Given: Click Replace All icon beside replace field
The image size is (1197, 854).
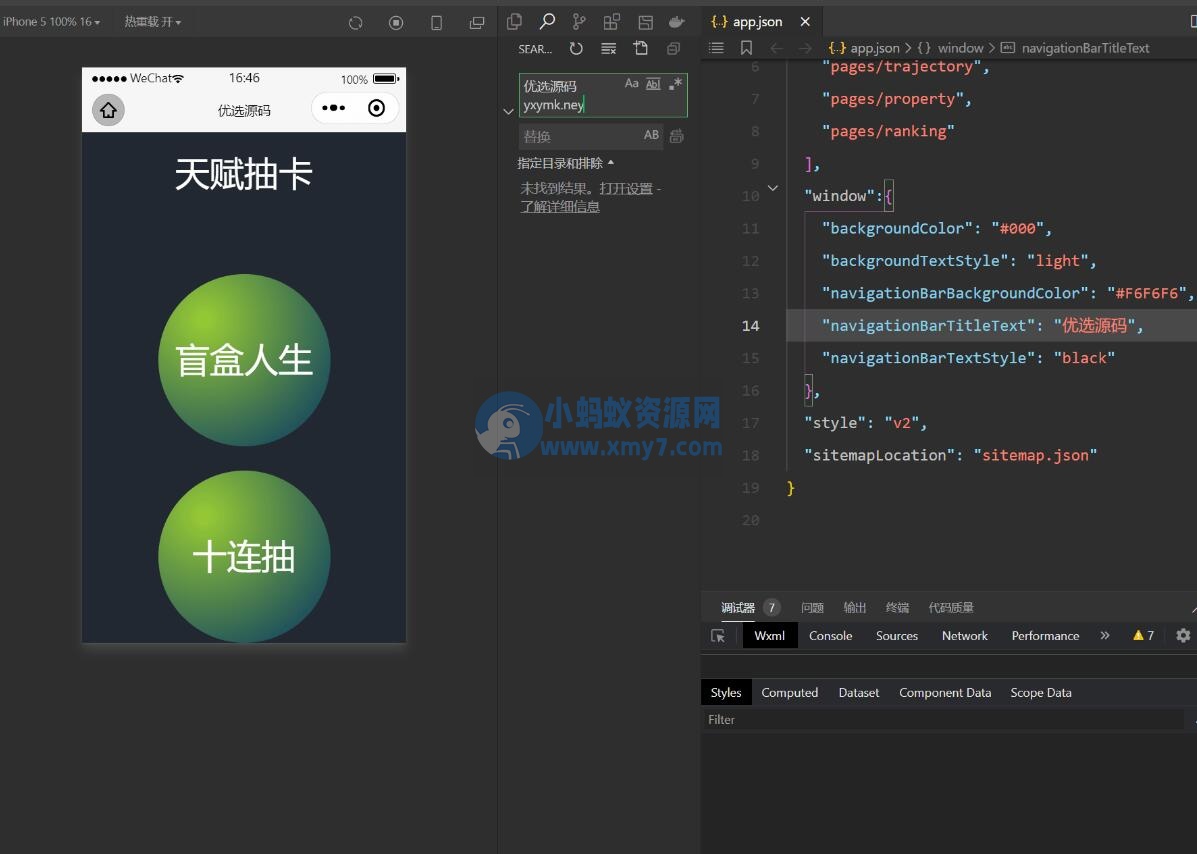Looking at the screenshot, I should coord(676,137).
